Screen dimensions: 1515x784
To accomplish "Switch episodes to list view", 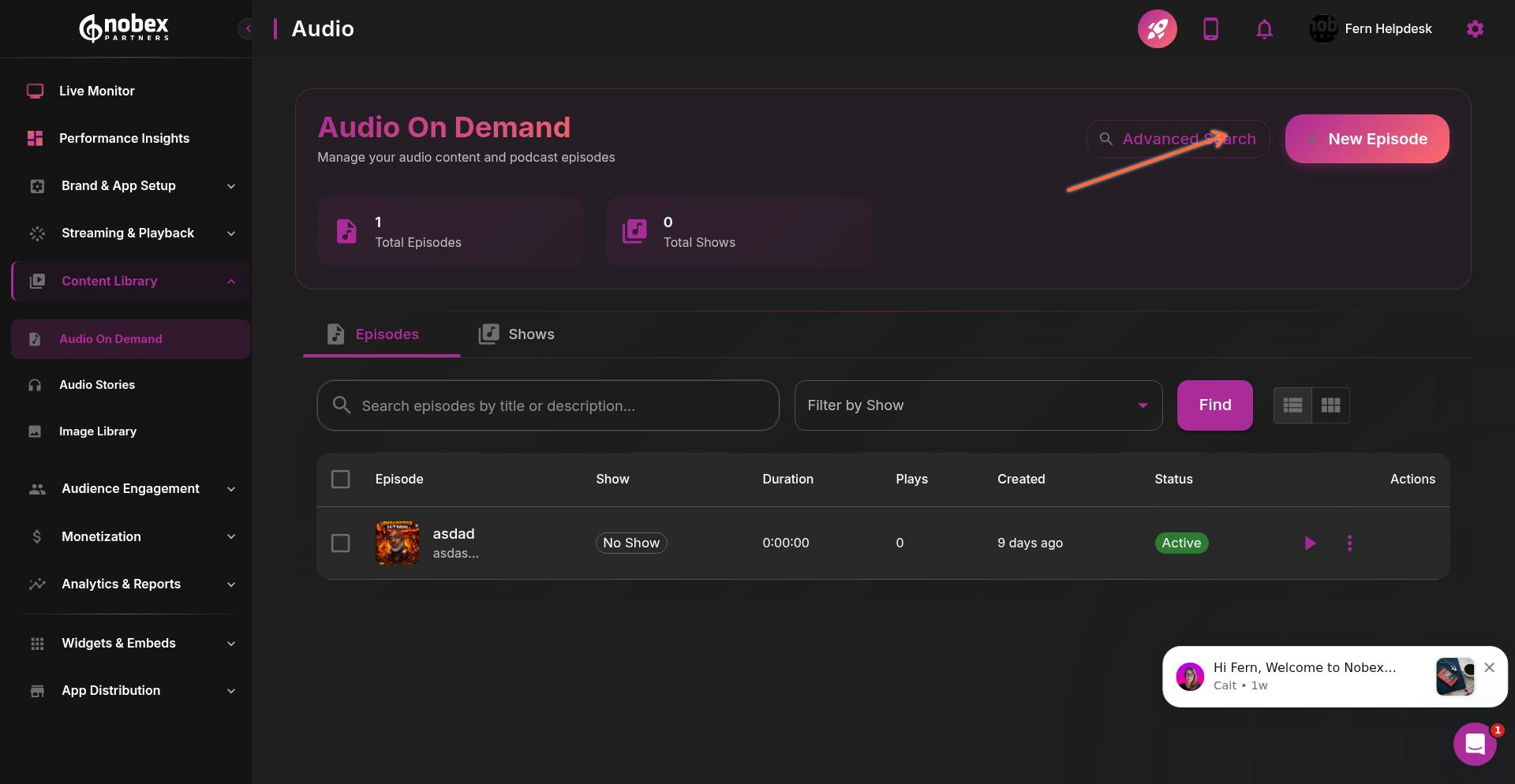I will pyautogui.click(x=1292, y=405).
